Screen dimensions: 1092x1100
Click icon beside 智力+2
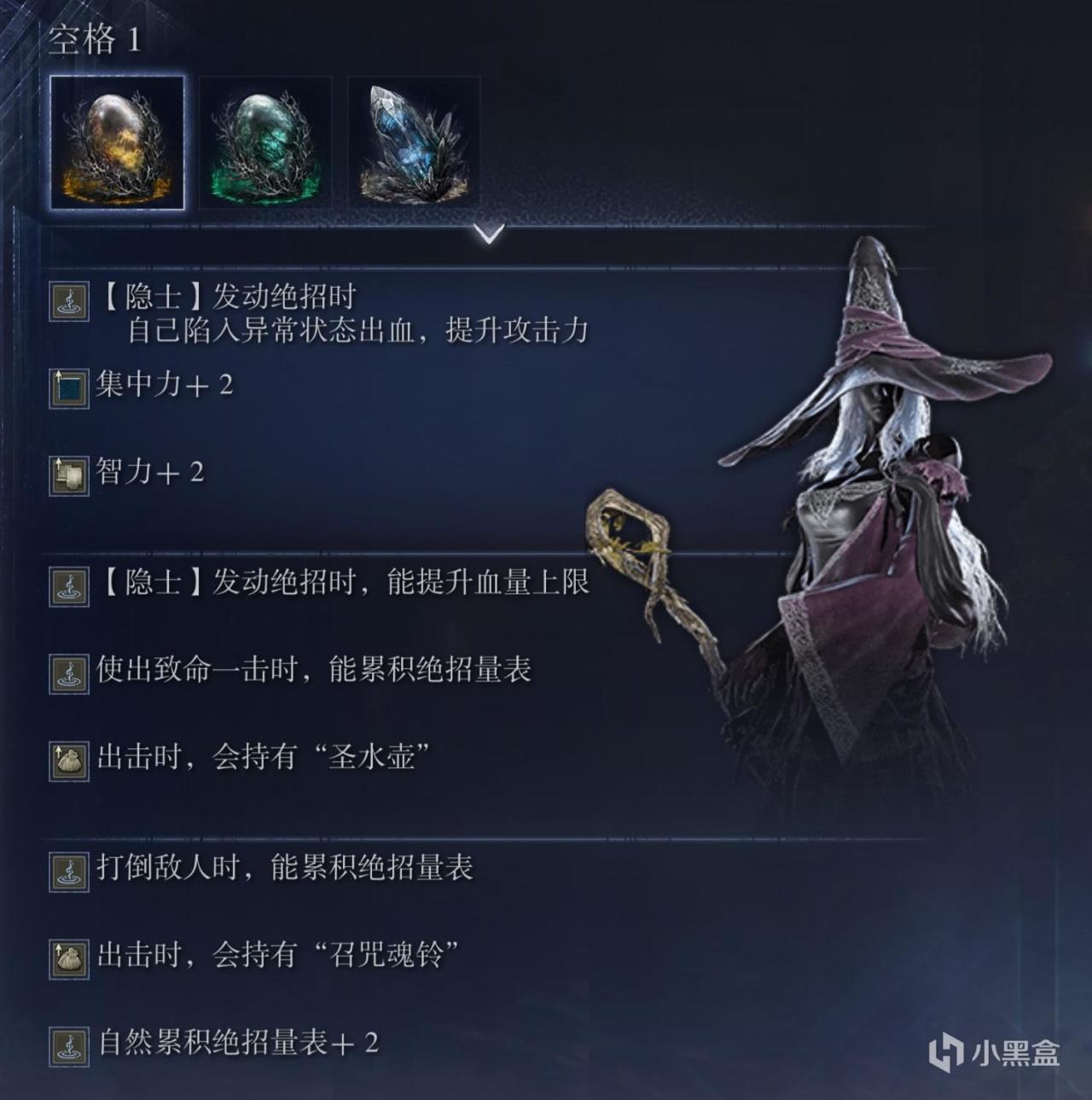pyautogui.click(x=69, y=475)
